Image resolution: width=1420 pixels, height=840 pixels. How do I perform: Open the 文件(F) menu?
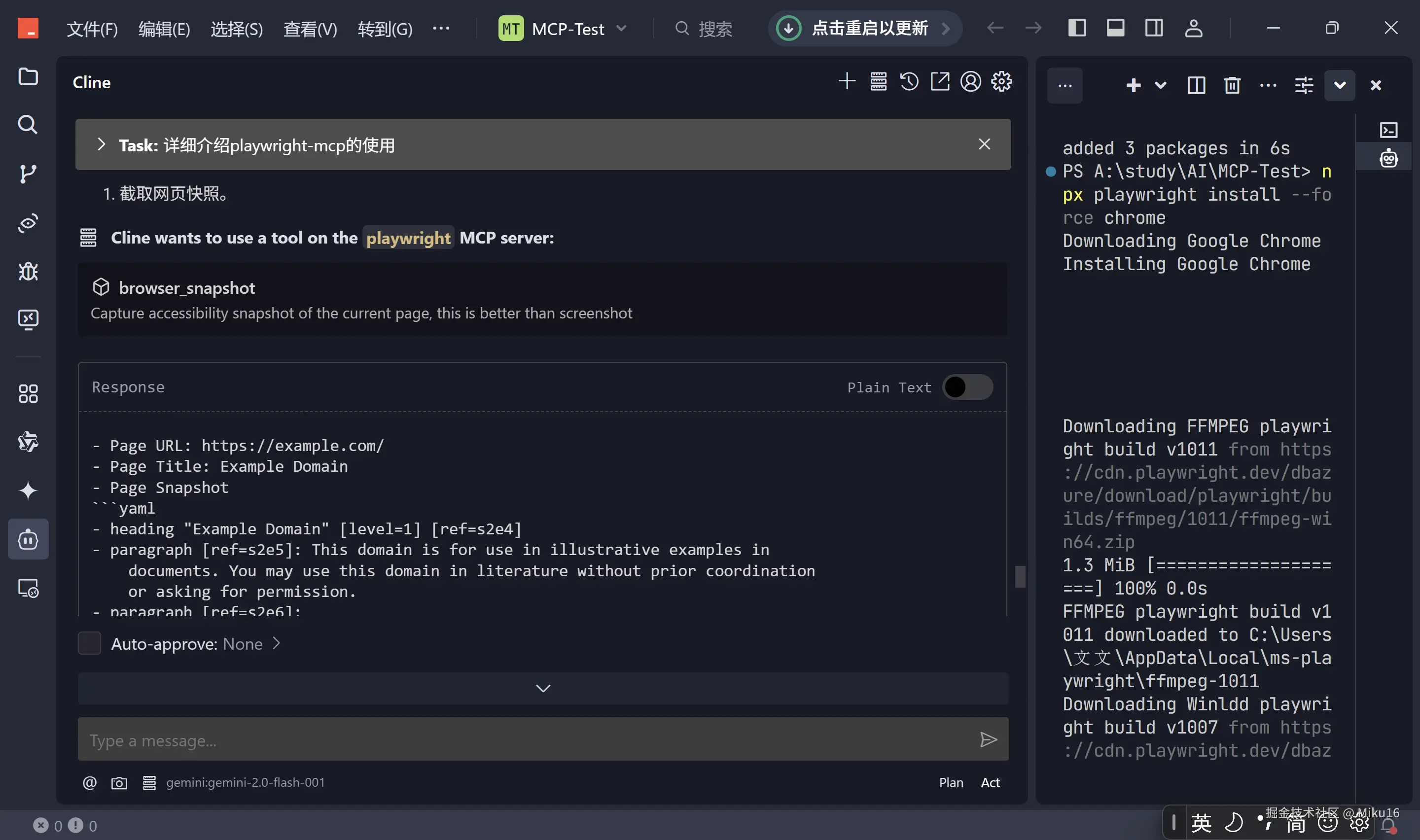point(92,28)
